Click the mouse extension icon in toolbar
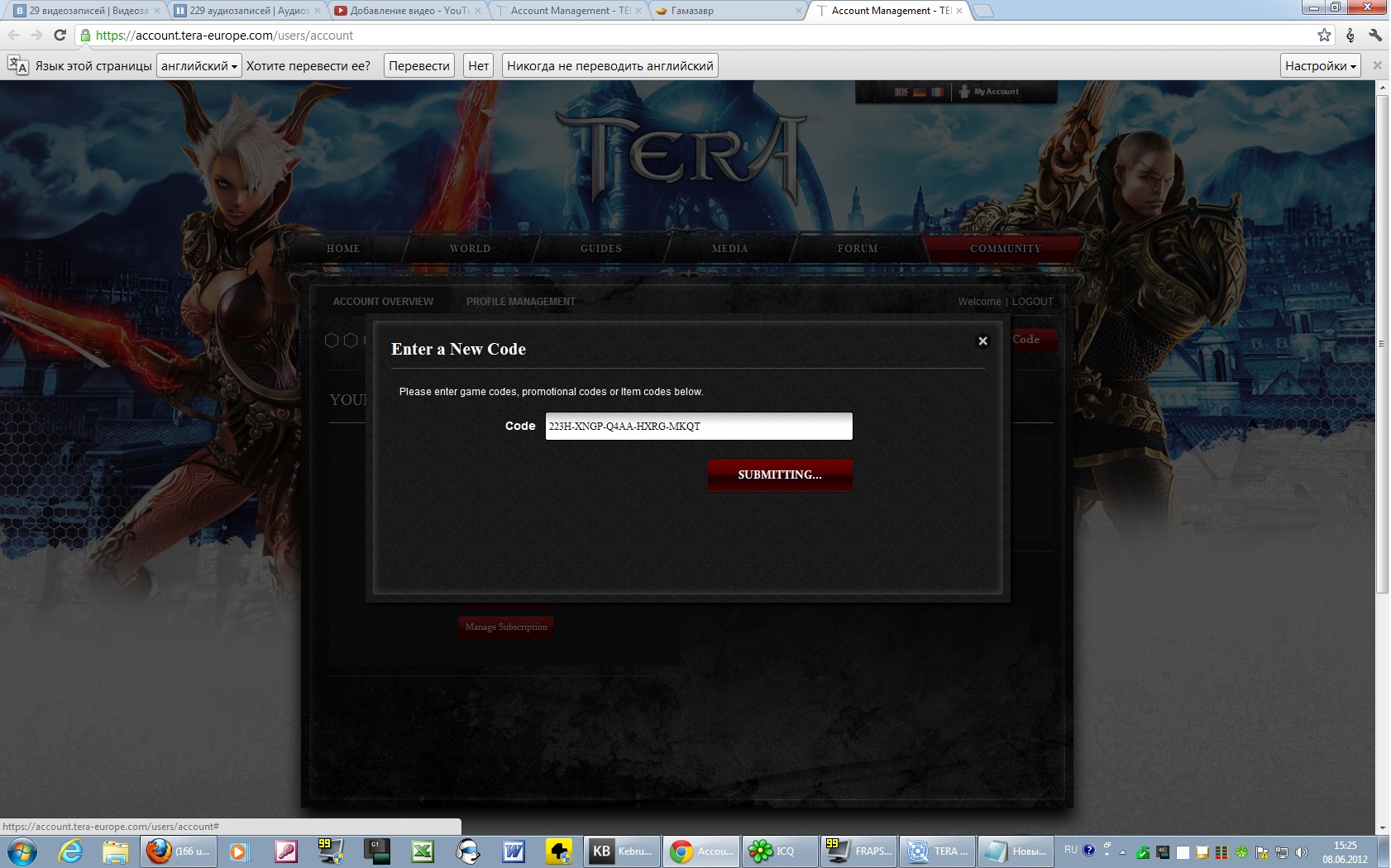 point(1350,35)
